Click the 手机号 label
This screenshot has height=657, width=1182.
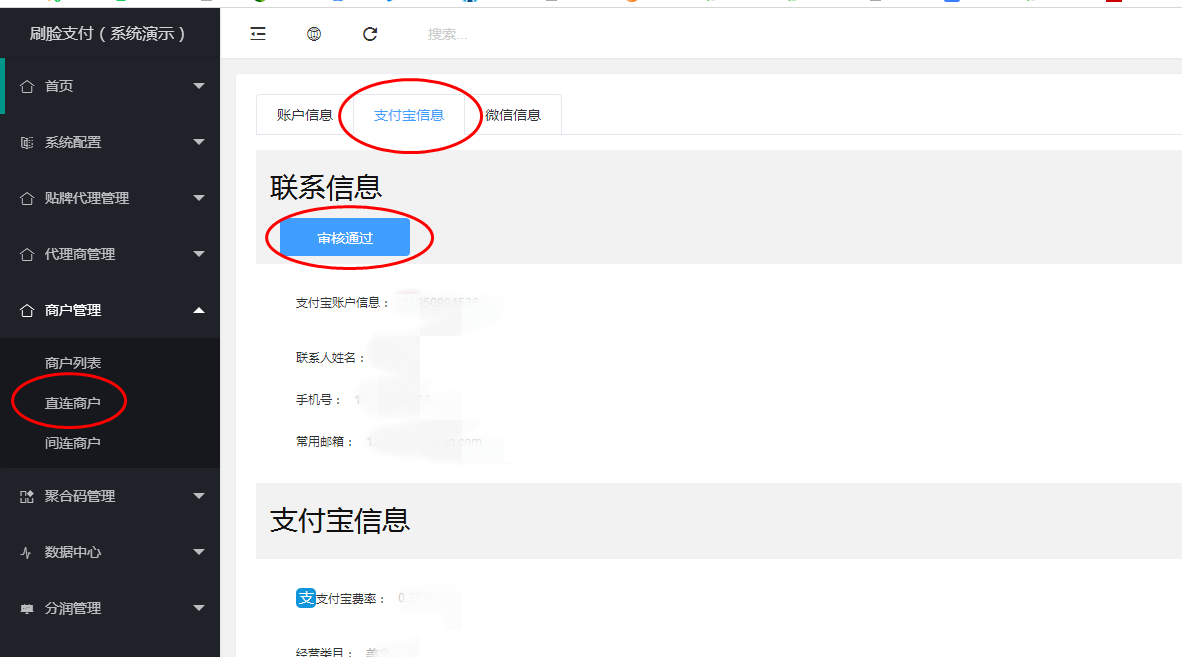point(318,400)
